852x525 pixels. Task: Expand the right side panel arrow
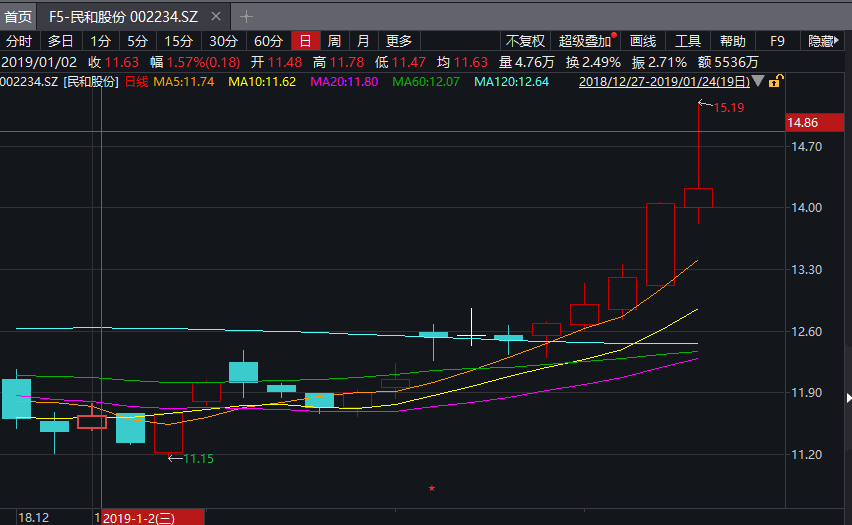(849, 398)
